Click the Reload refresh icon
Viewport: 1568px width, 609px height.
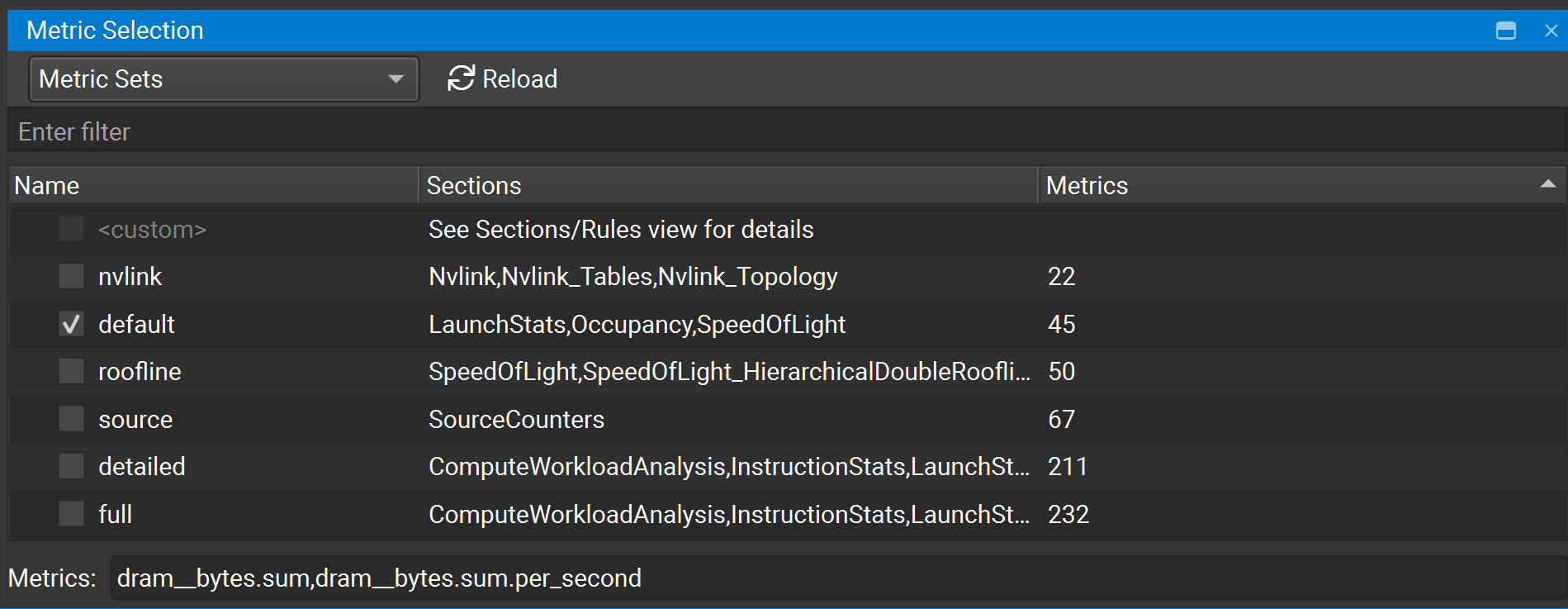pyautogui.click(x=461, y=79)
